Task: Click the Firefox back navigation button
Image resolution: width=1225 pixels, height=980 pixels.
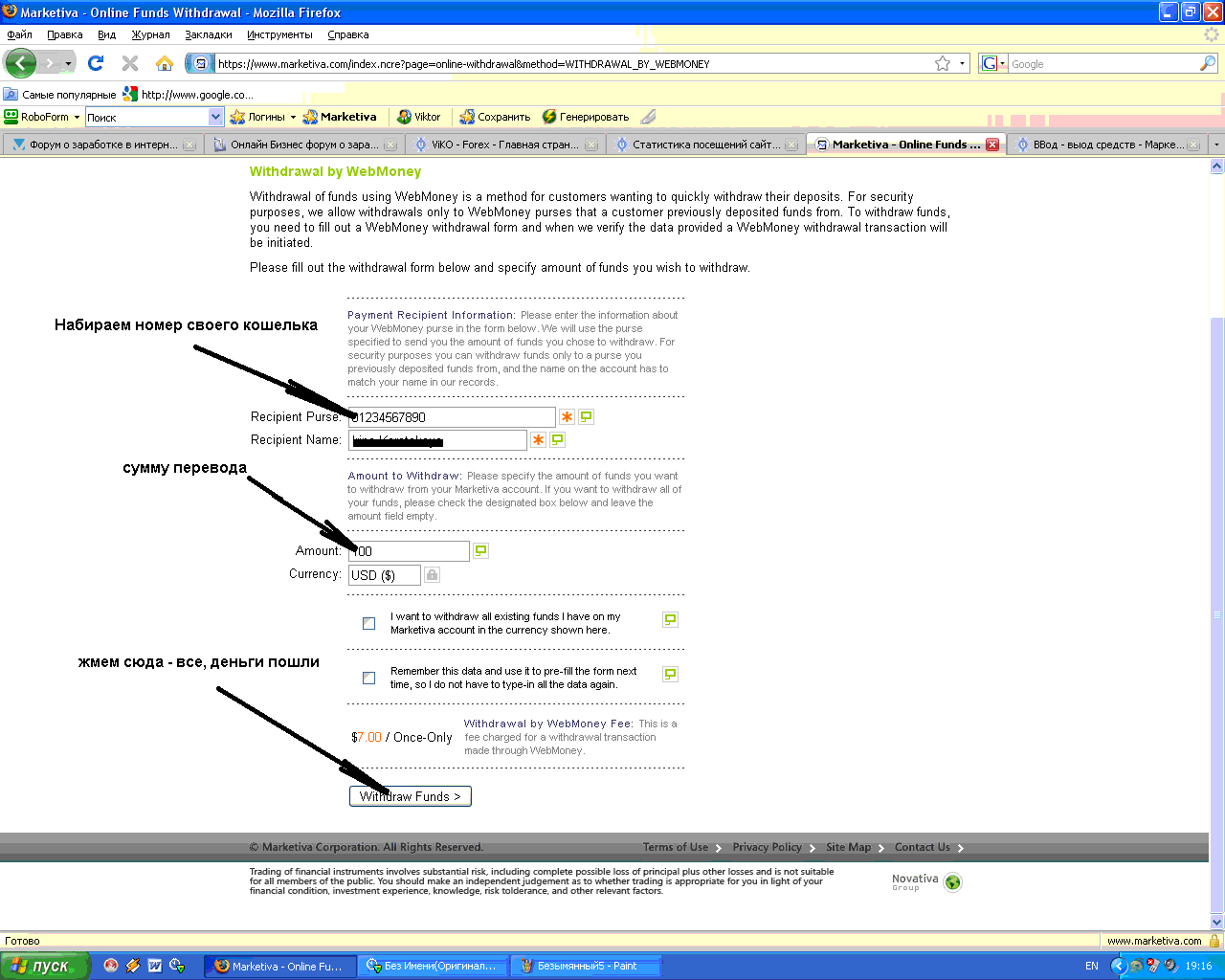Action: pyautogui.click(x=21, y=63)
